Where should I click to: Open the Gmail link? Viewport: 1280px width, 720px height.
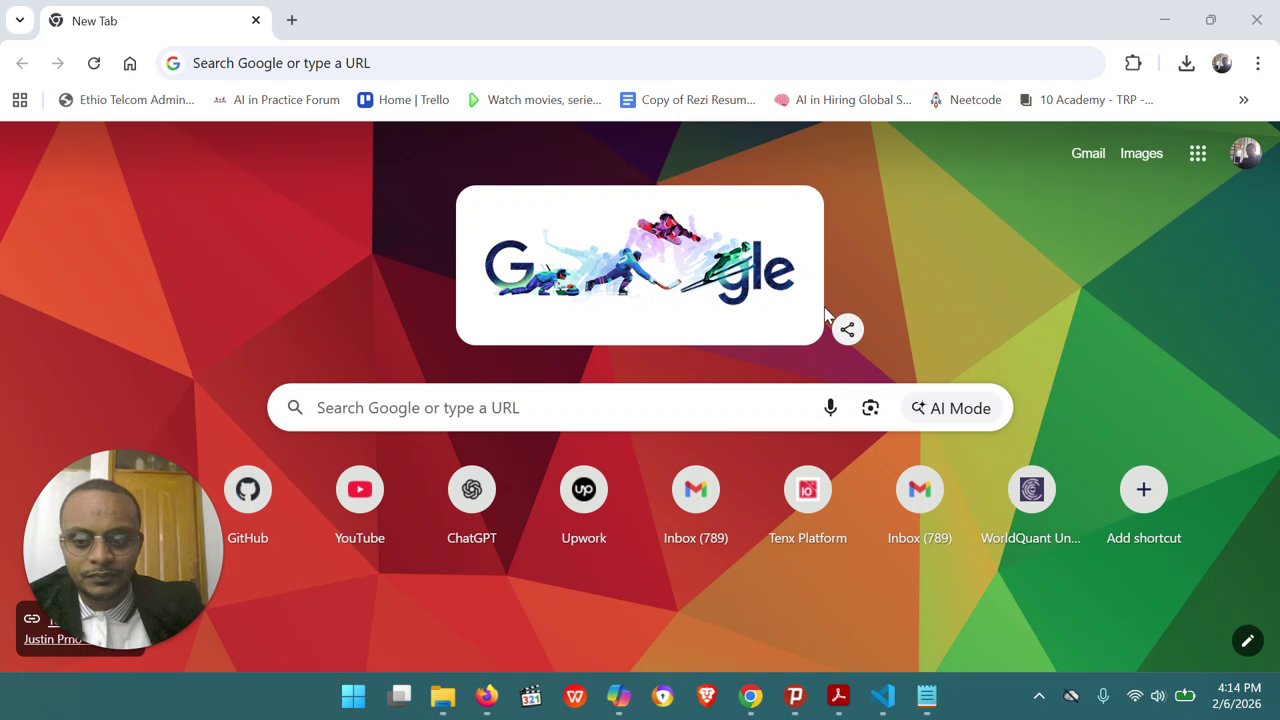coord(1088,153)
